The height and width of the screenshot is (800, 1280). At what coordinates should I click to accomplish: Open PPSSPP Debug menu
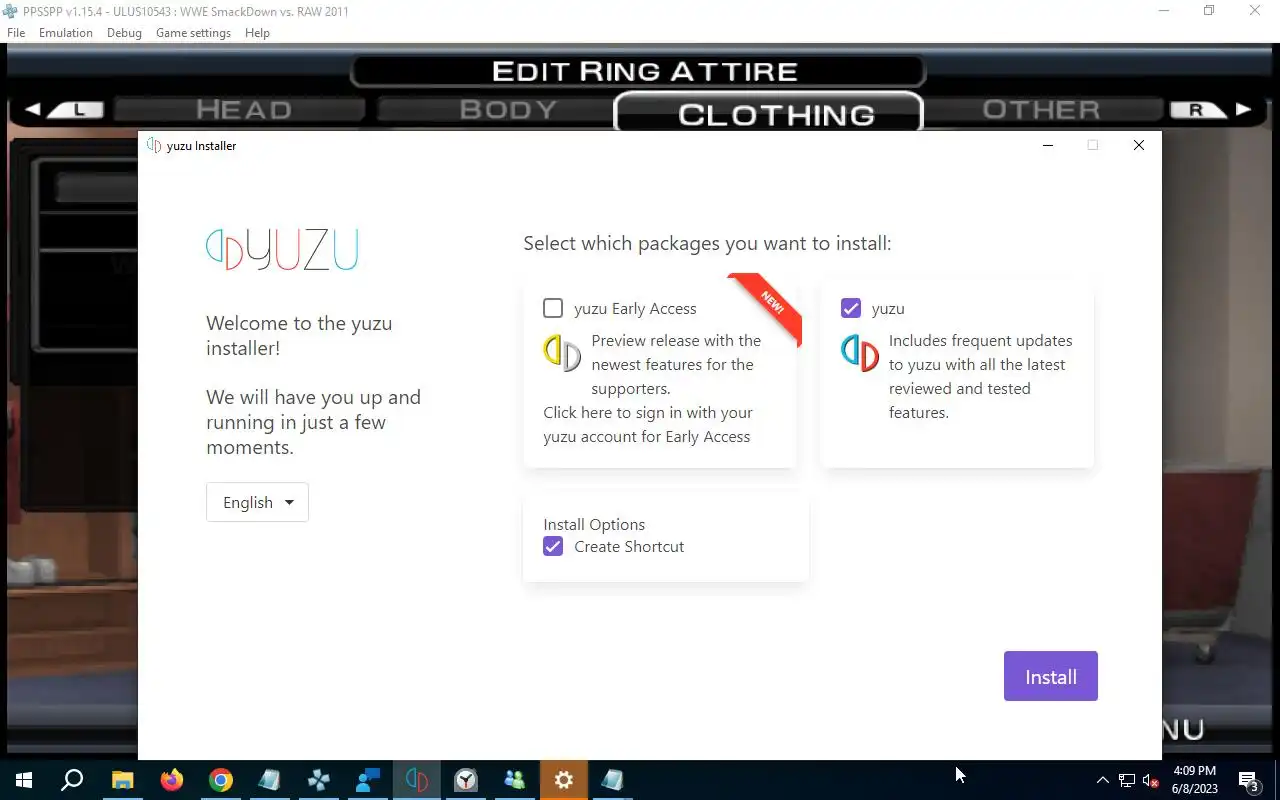pyautogui.click(x=124, y=33)
